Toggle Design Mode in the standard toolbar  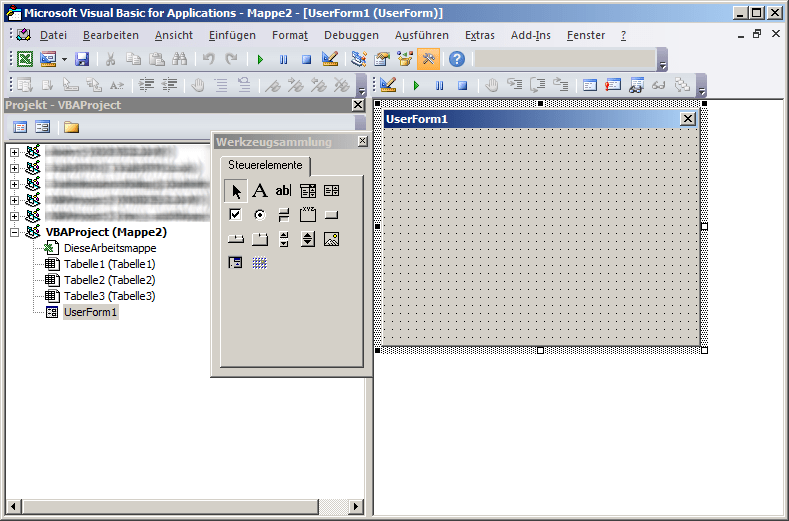click(x=330, y=59)
